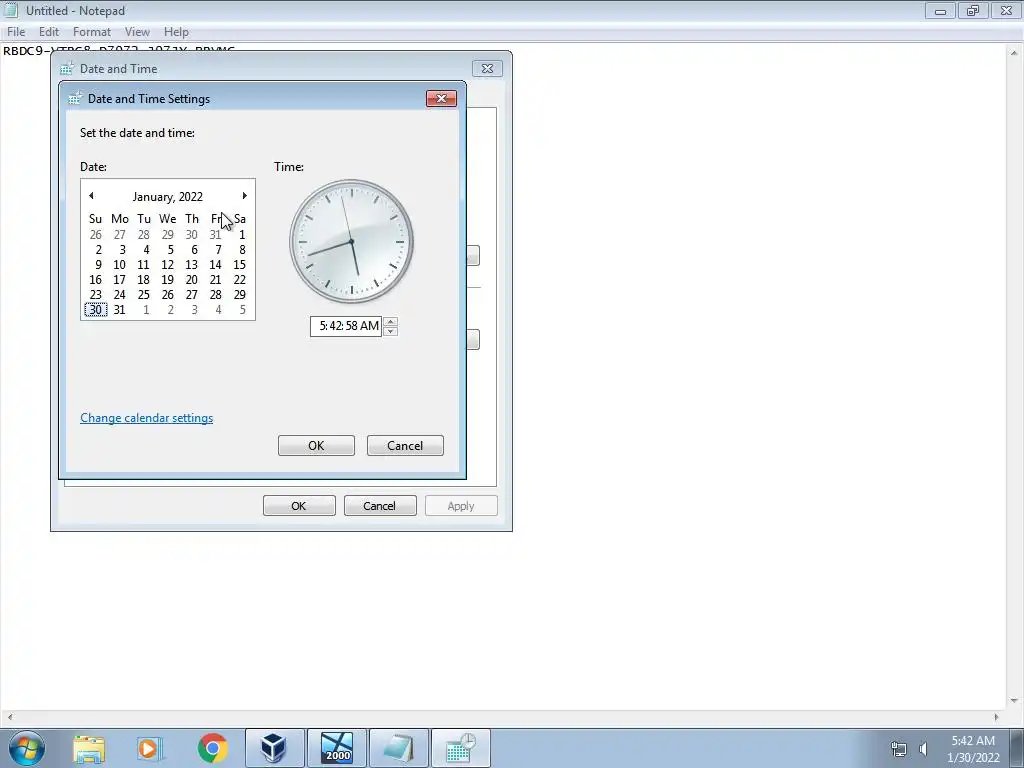Open Notepad View menu
This screenshot has height=768, width=1024.
coord(137,31)
